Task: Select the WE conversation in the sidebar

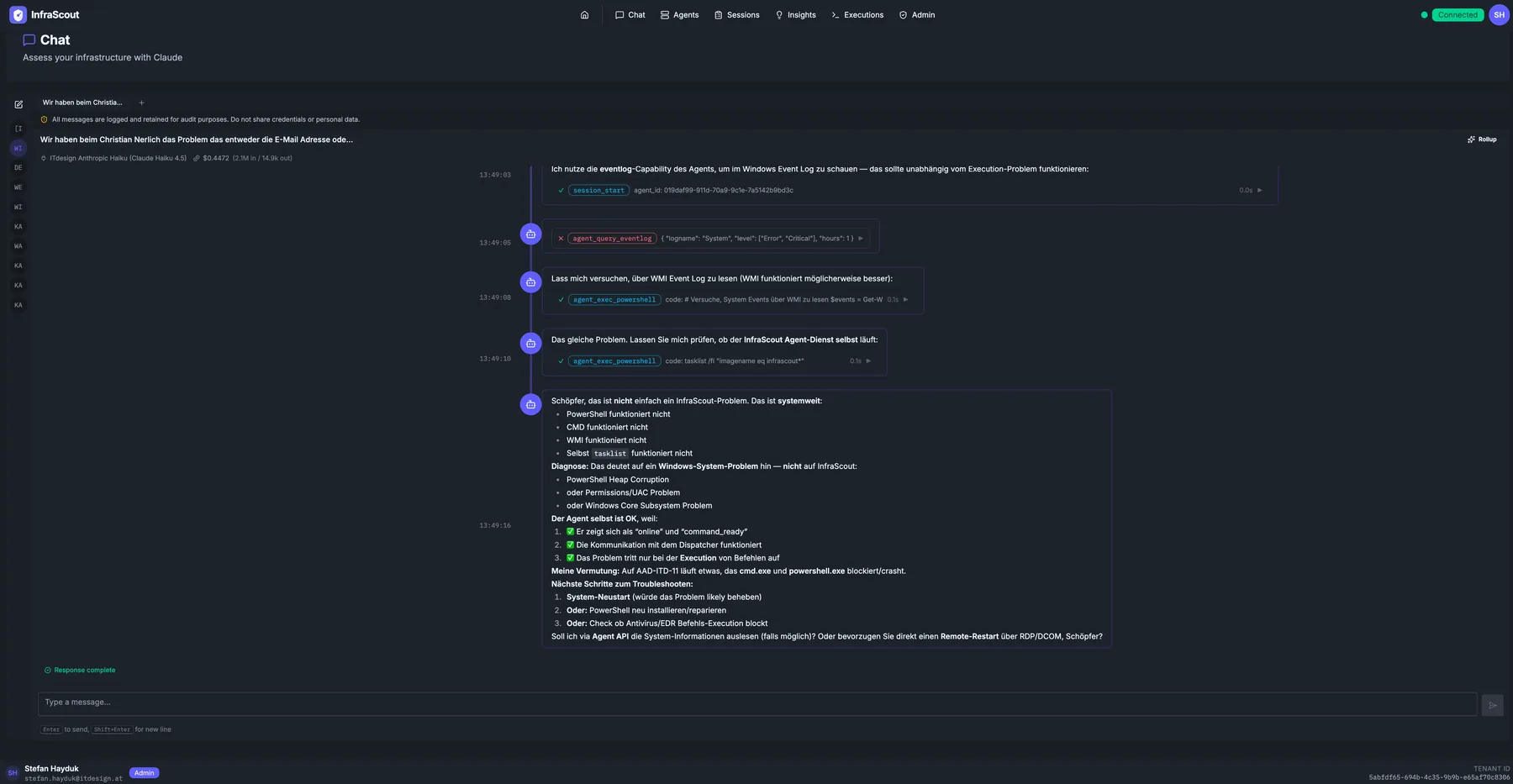Action: pos(18,187)
